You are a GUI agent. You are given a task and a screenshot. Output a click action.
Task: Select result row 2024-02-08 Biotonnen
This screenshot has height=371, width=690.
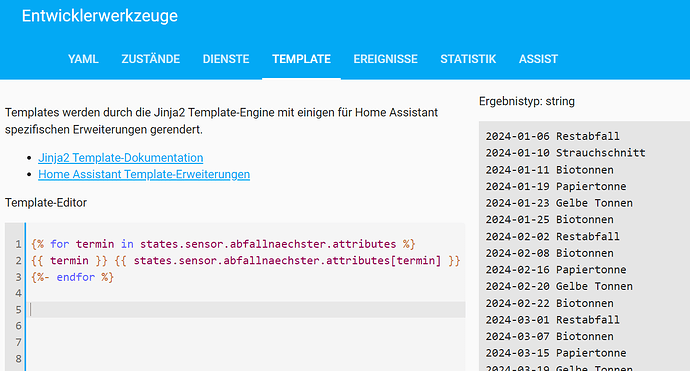tap(550, 253)
